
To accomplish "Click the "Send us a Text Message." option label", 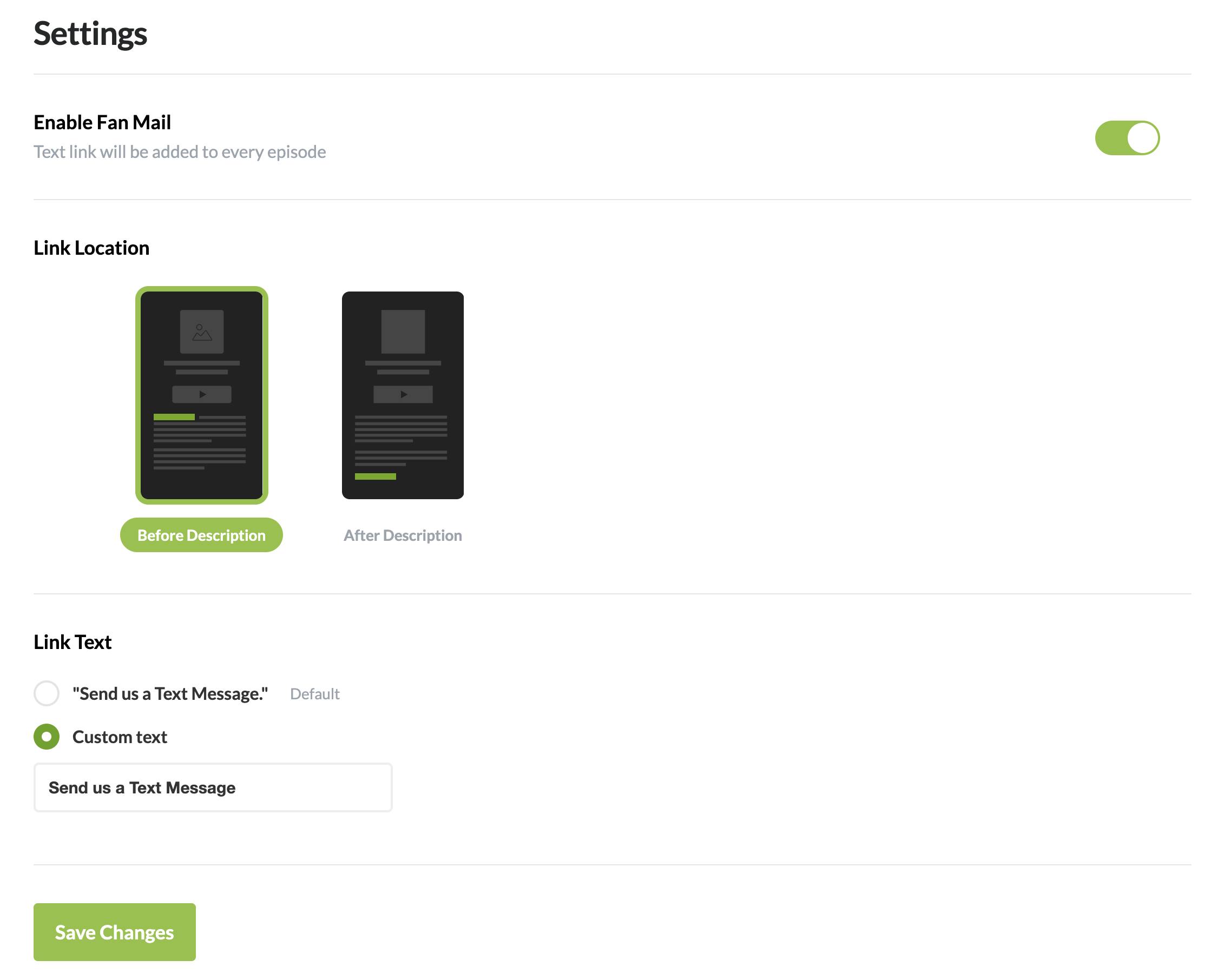I will 170,693.
